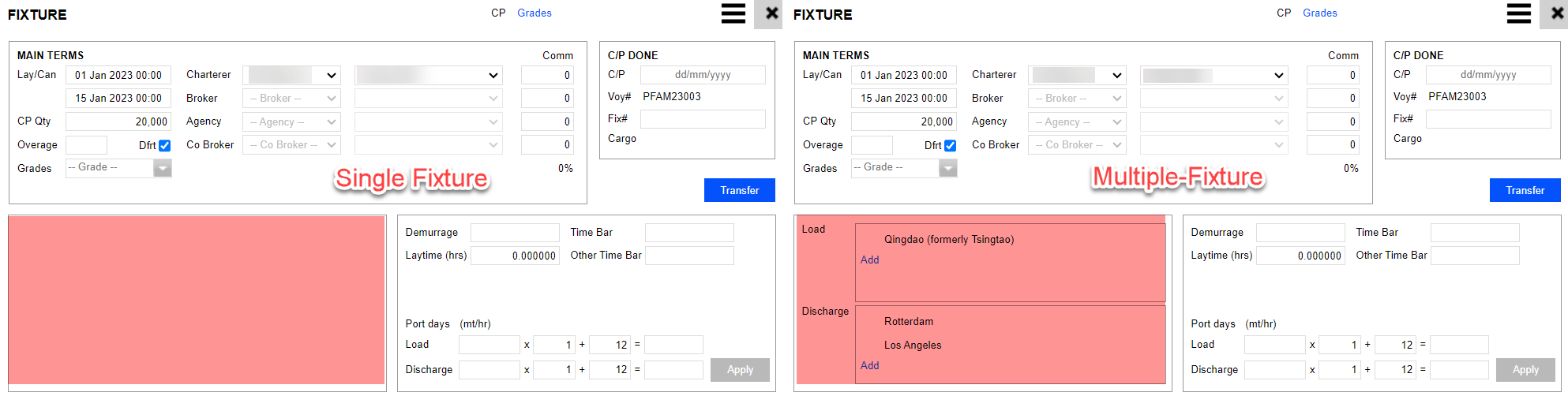Open the hamburger menu in the right Multiple-Fixture panel
The image size is (1568, 396).
[x=1518, y=14]
